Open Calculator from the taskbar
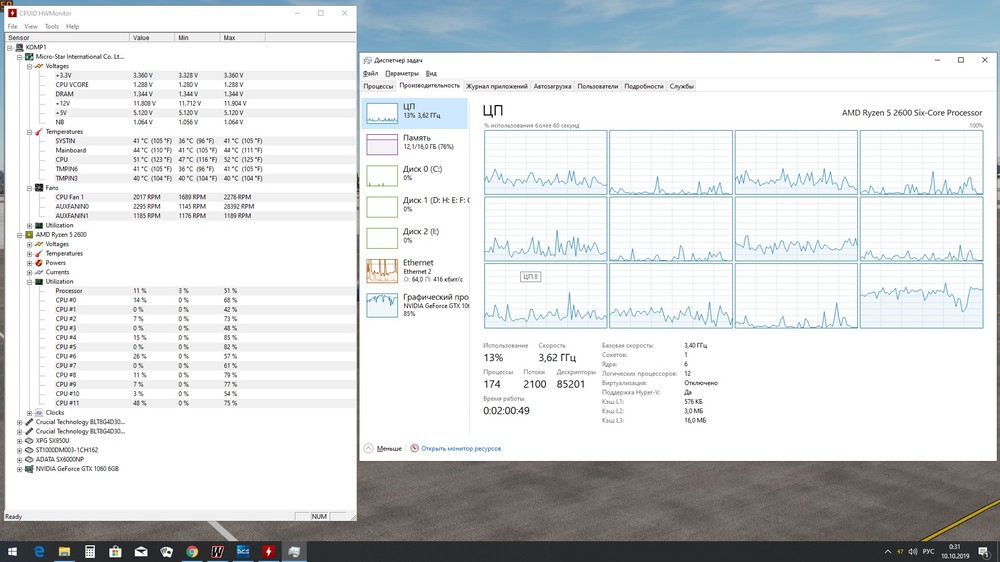The height and width of the screenshot is (562, 1000). pyautogui.click(x=90, y=552)
